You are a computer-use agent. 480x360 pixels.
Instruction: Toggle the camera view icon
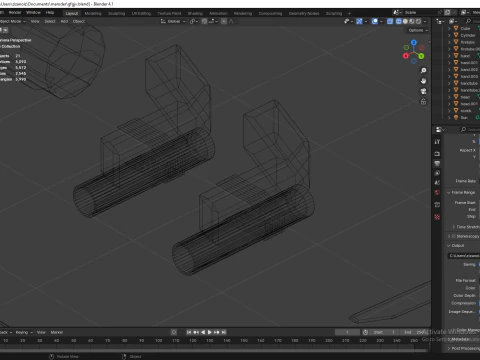pyautogui.click(x=423, y=91)
